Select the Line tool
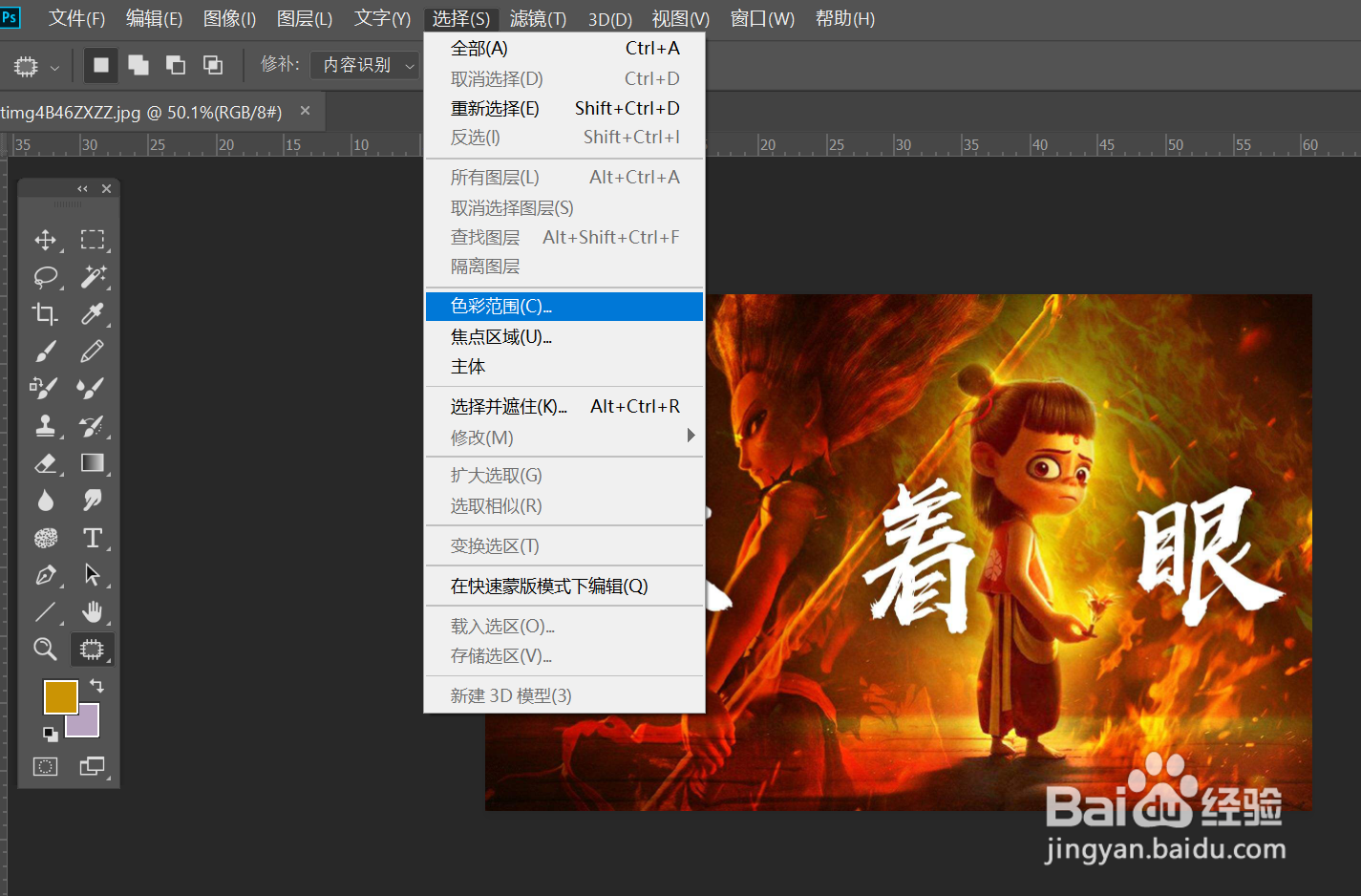 pos(45,612)
